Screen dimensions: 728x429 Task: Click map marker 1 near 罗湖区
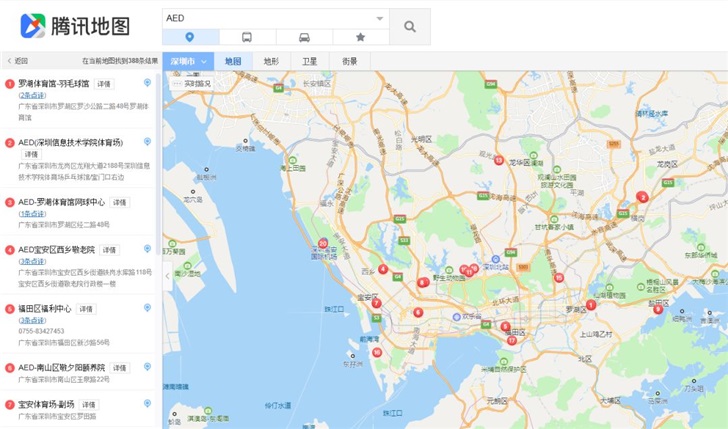591,305
